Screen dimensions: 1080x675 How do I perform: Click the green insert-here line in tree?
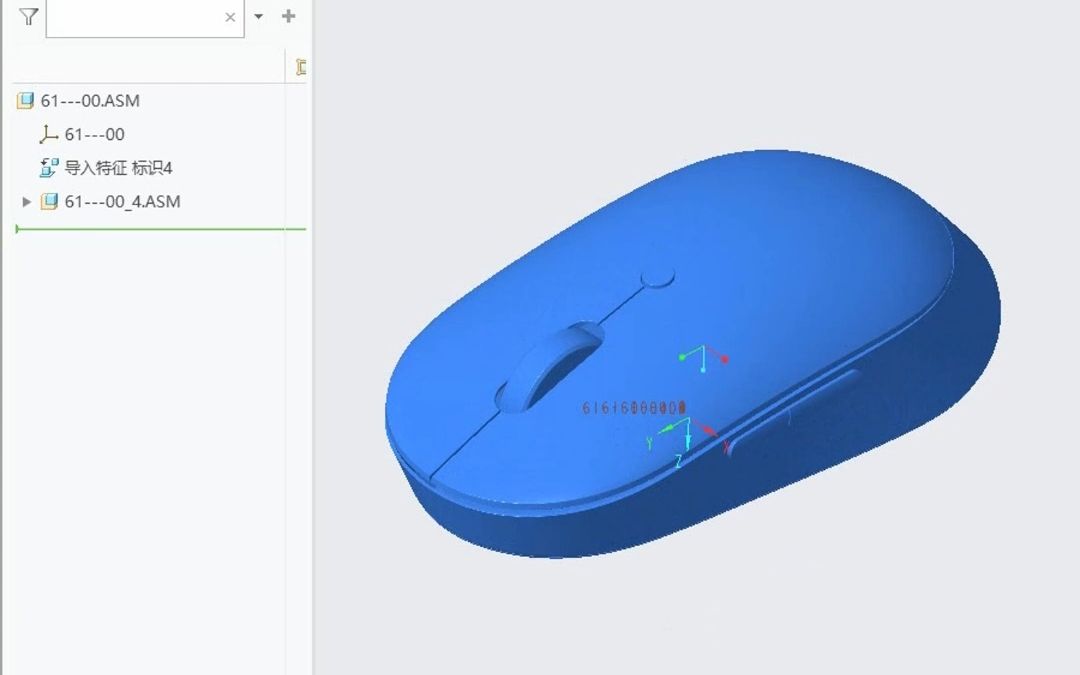coord(160,229)
